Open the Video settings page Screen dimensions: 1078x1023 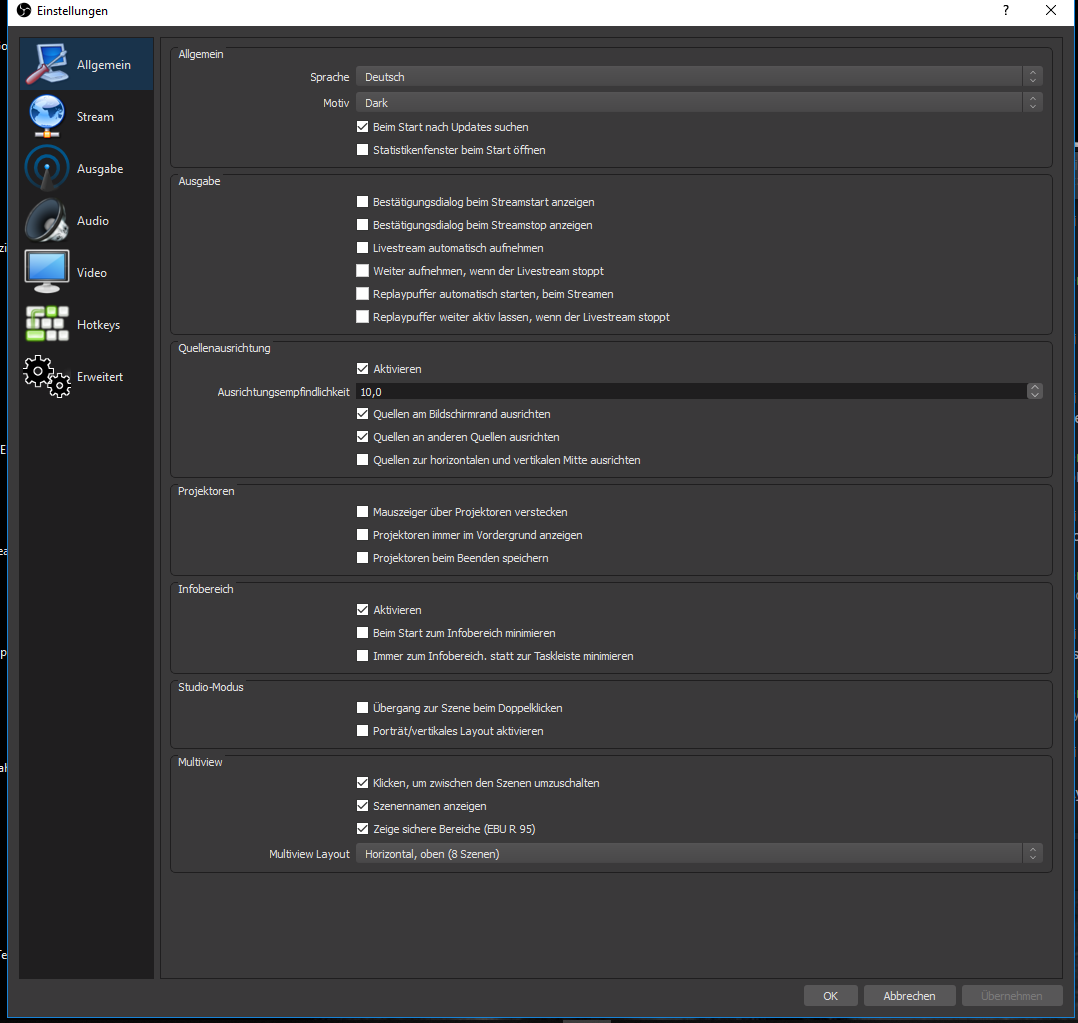pyautogui.click(x=86, y=272)
